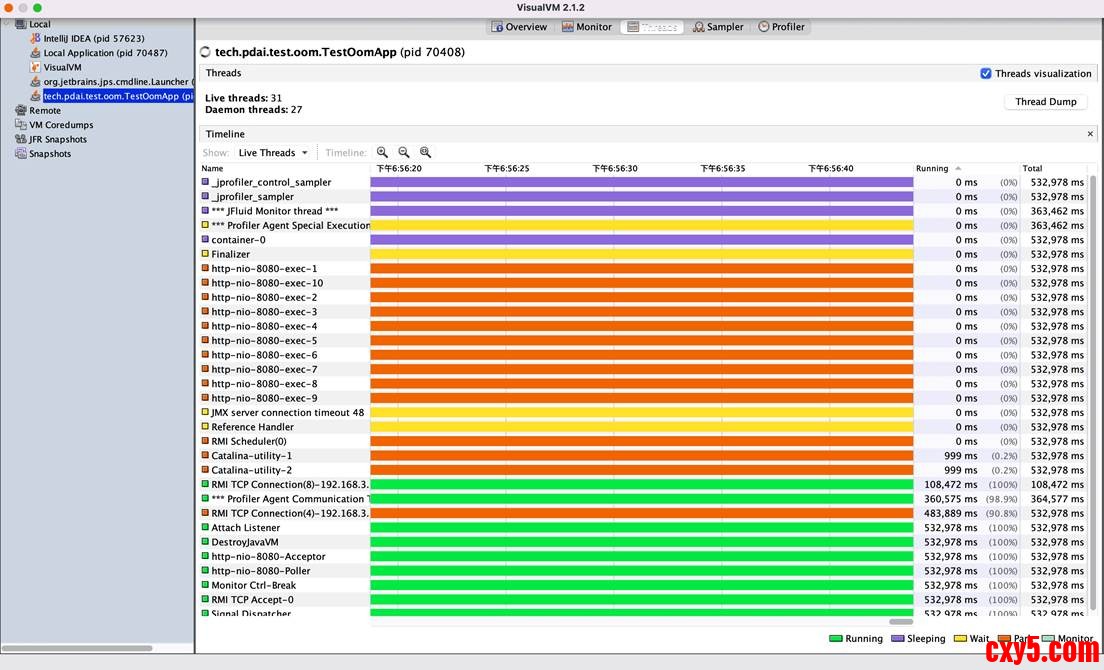The width and height of the screenshot is (1104, 670).
Task: Select JFR Snapshots in the sidebar
Action: (x=57, y=140)
